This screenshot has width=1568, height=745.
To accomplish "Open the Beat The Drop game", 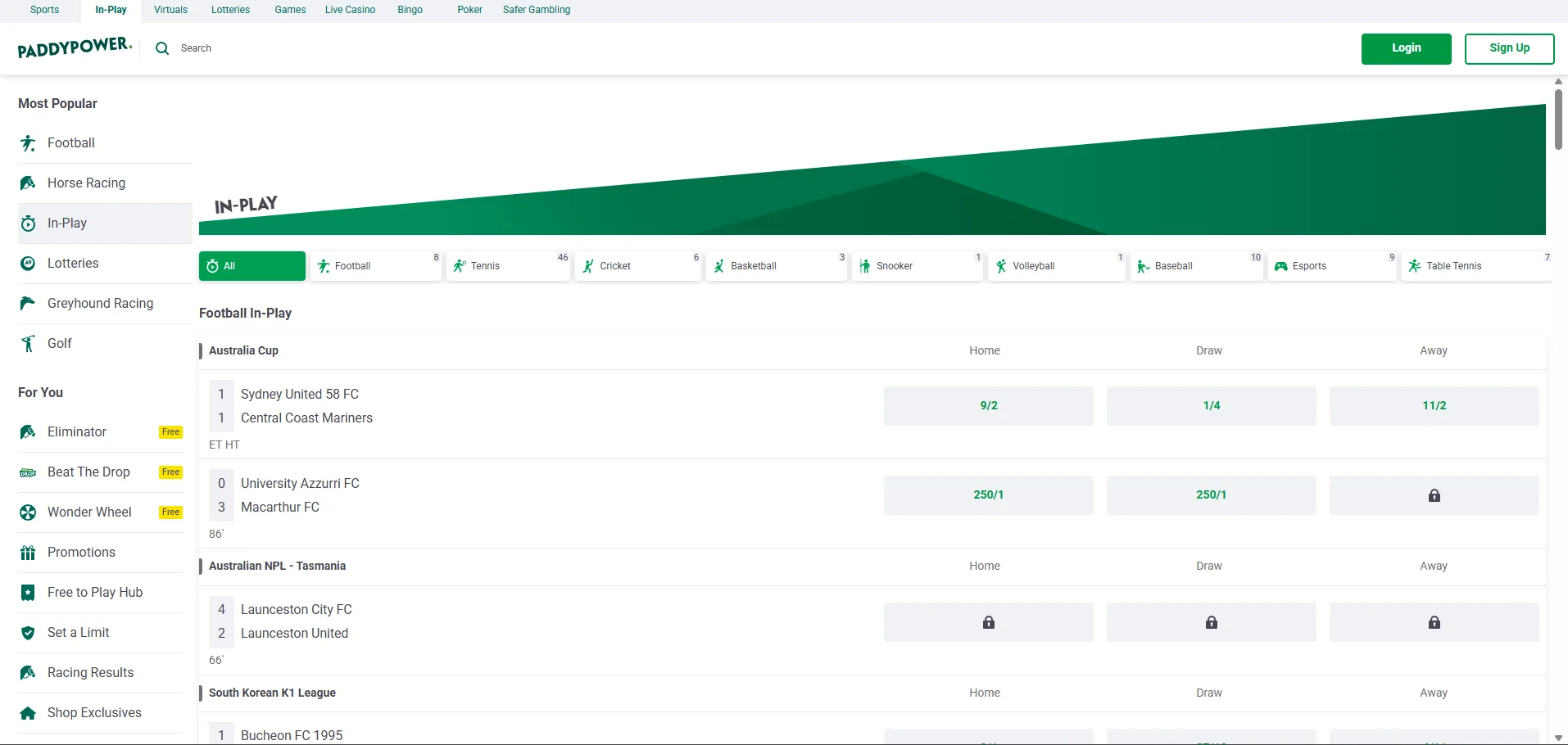I will click(x=100, y=472).
